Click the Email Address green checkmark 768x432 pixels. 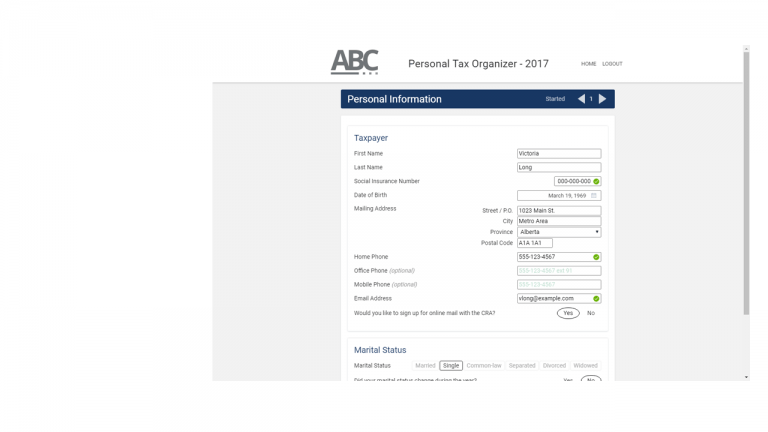(x=596, y=299)
